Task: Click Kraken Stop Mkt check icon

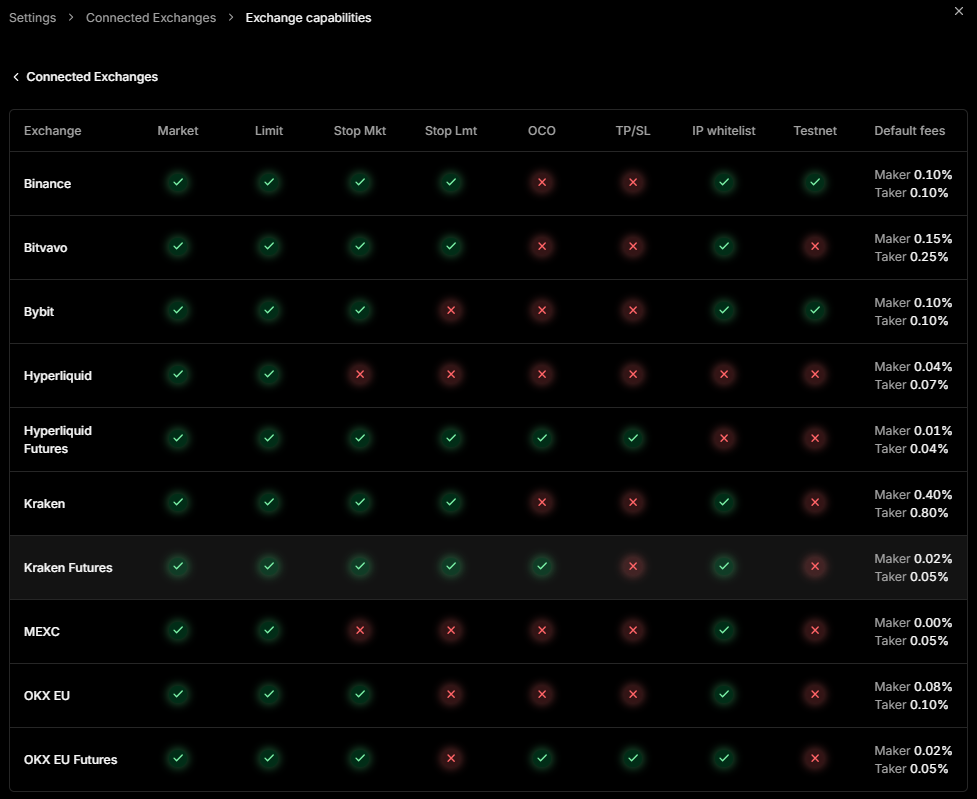Action: point(360,502)
